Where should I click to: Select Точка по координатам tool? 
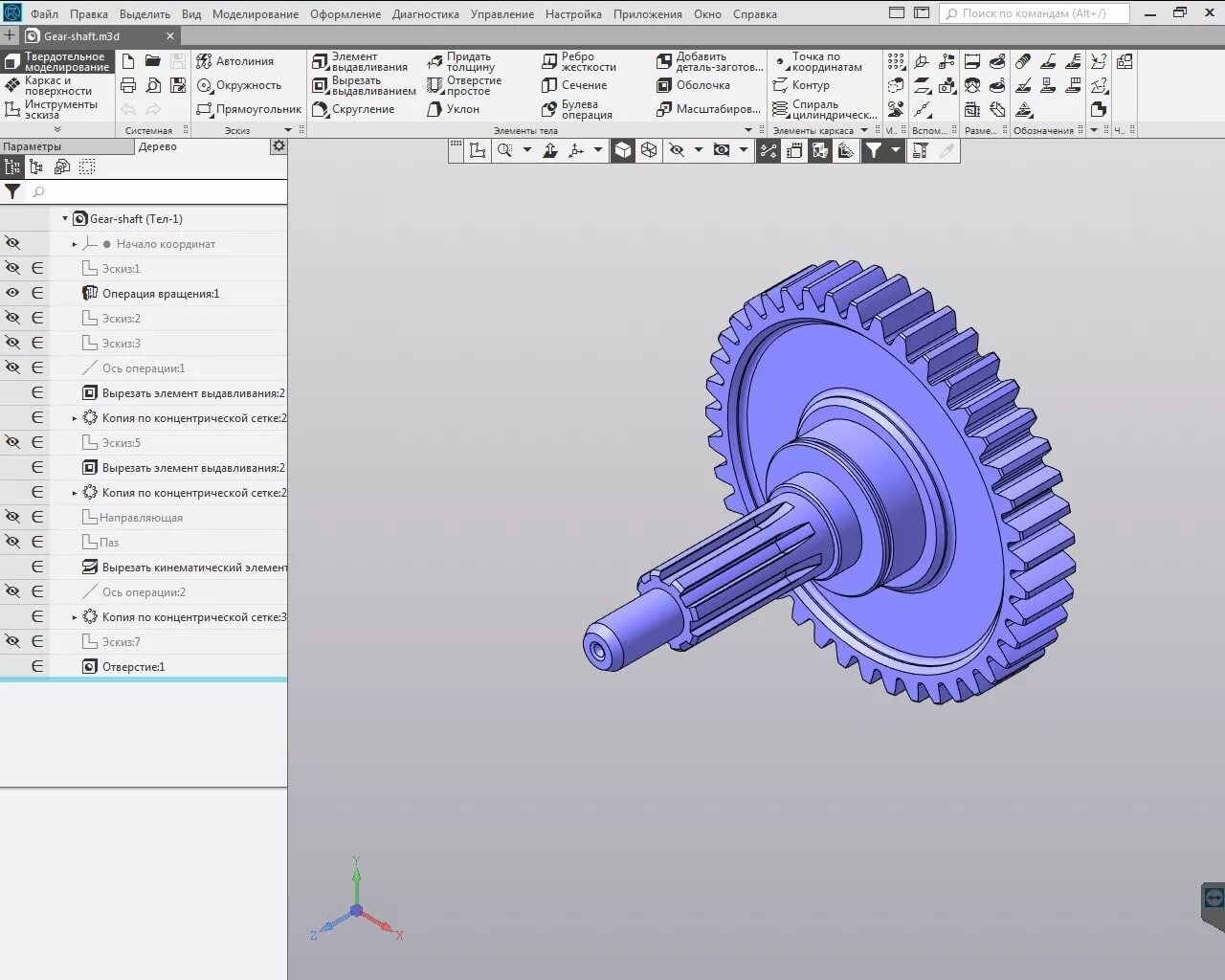click(x=818, y=61)
